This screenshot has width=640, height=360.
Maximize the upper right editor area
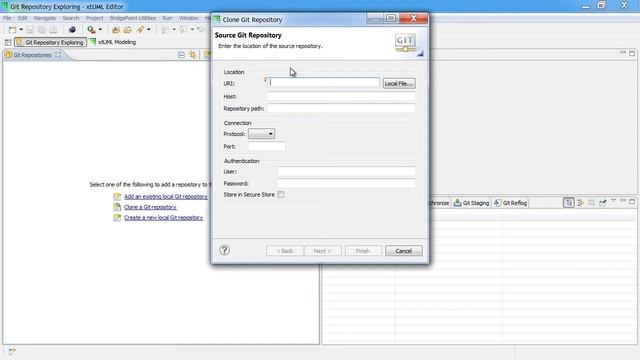coord(632,53)
